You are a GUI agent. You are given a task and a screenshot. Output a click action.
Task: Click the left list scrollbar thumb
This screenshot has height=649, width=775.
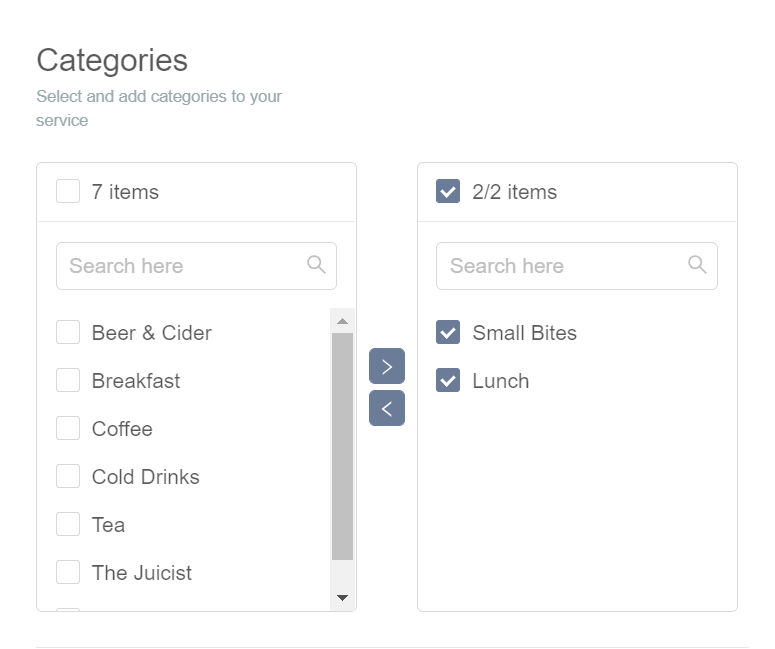[342, 446]
